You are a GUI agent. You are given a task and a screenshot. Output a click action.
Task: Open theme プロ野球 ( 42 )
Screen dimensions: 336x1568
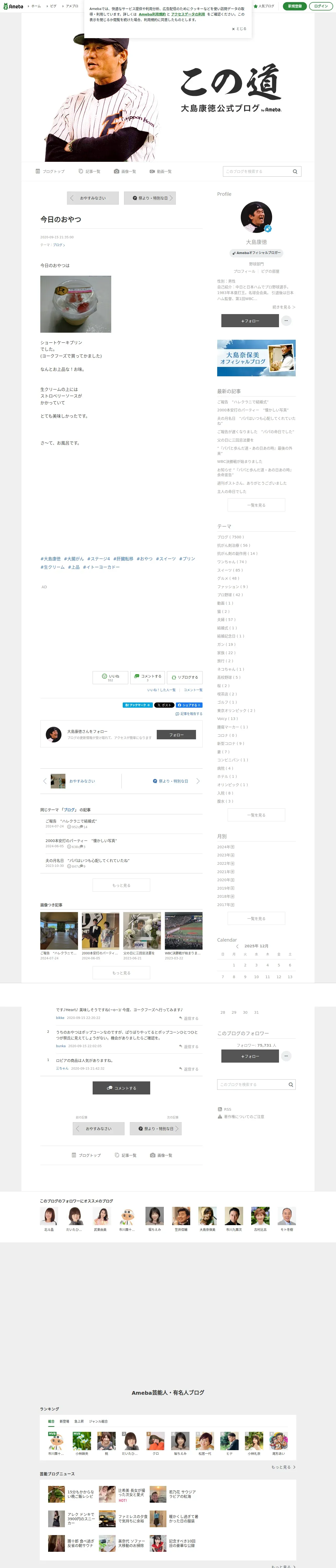tap(230, 595)
